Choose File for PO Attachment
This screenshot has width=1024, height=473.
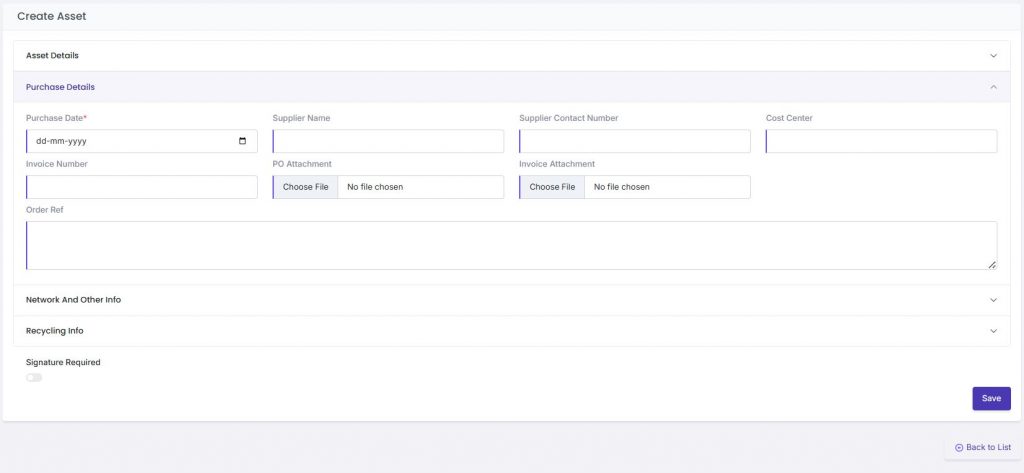[x=305, y=187]
